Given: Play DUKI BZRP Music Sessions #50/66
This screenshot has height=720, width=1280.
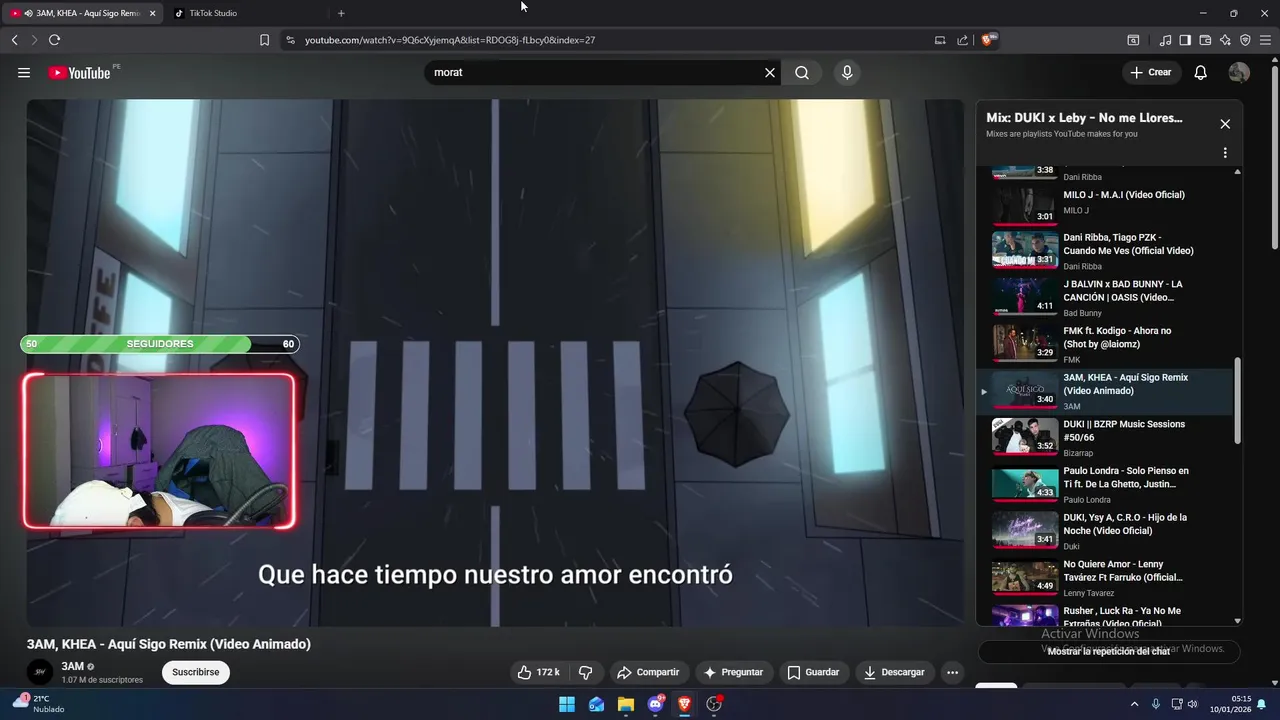Looking at the screenshot, I should coord(1104,437).
